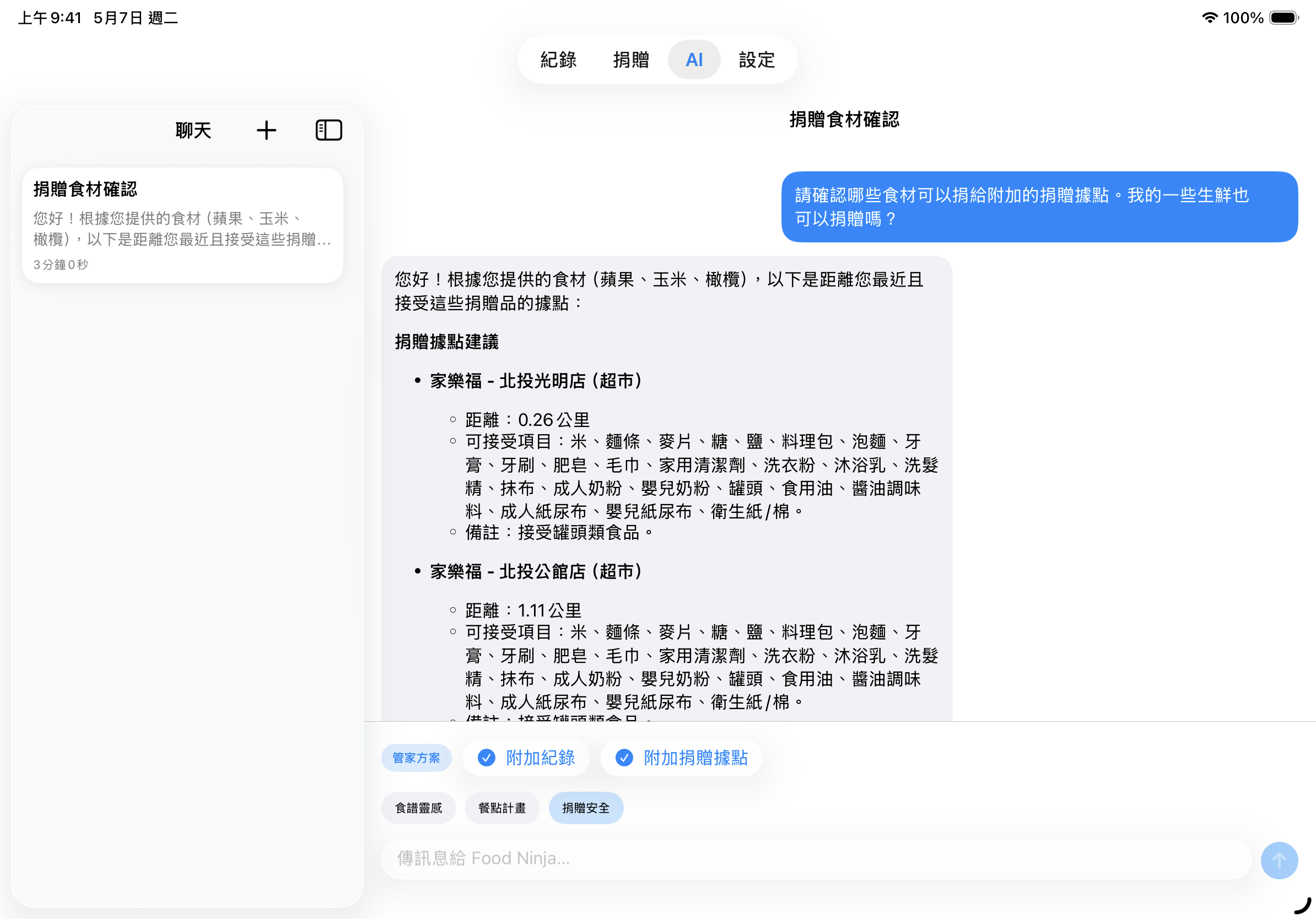Tap the 餐點計畫 suggestion button
Image resolution: width=1316 pixels, height=919 pixels.
(x=502, y=808)
